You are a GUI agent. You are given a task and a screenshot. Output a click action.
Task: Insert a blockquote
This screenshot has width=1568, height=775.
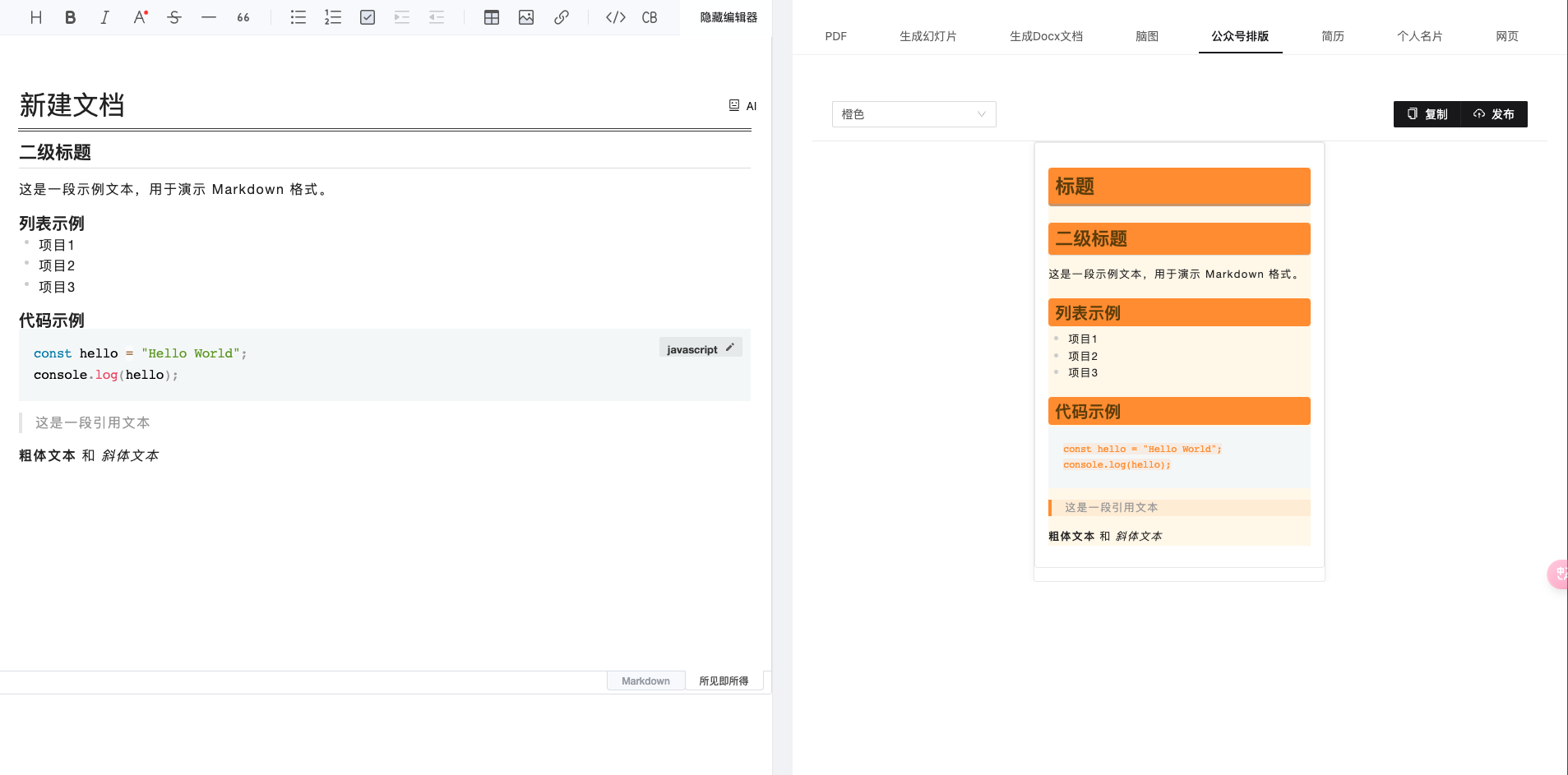pyautogui.click(x=243, y=17)
